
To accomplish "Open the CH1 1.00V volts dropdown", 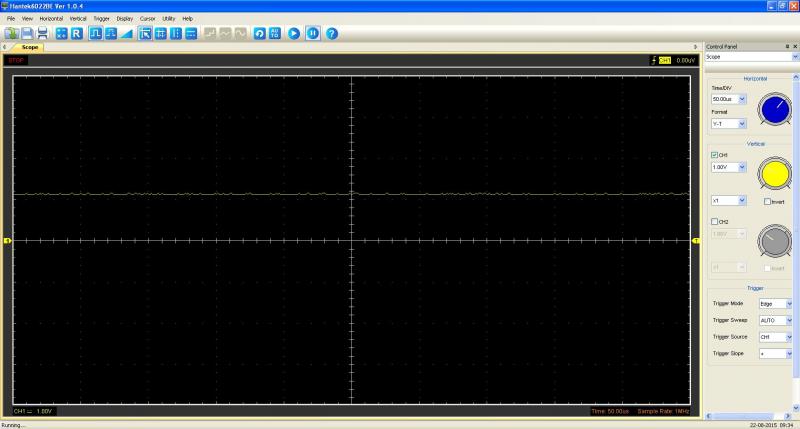I will 742,167.
